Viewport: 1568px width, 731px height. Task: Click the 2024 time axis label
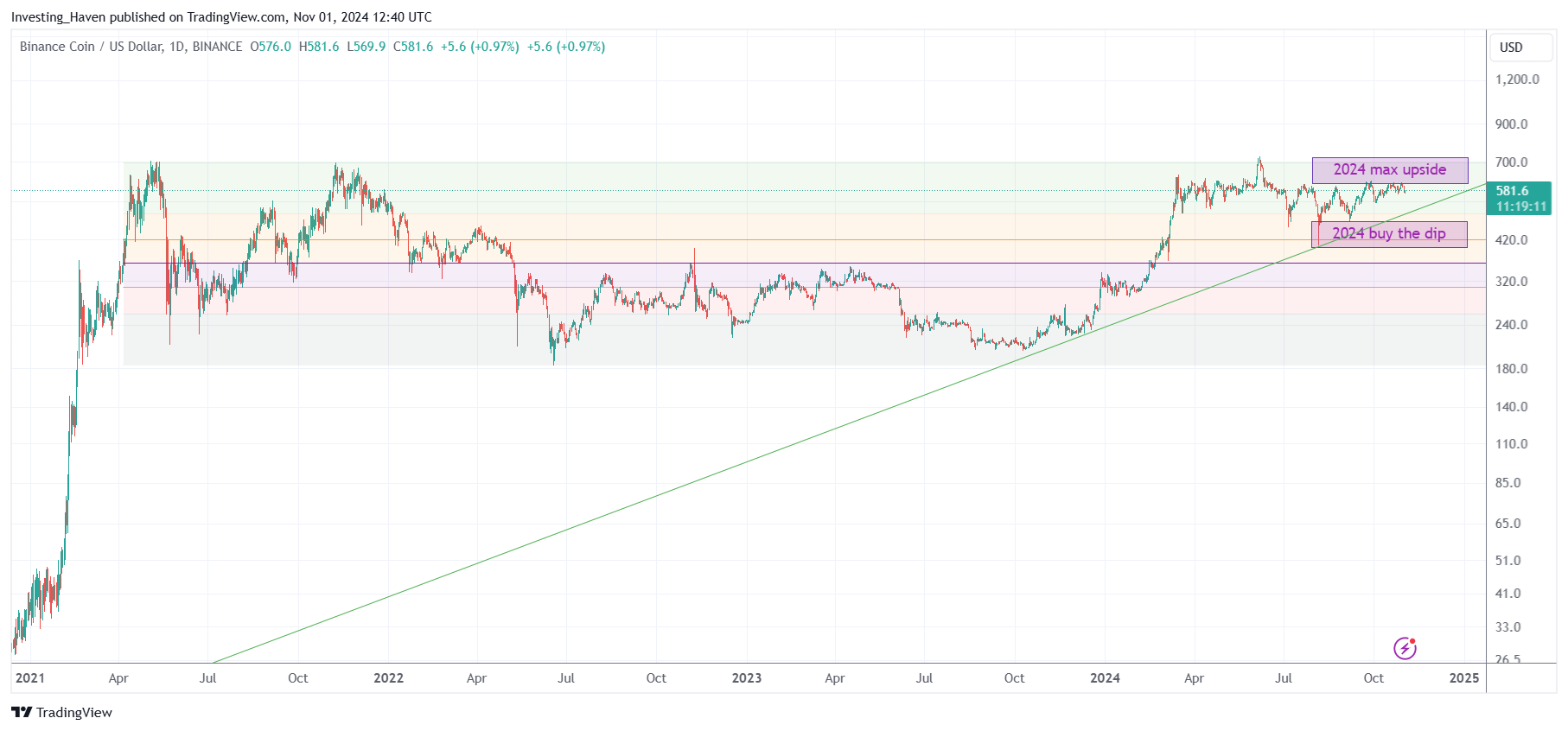tap(1106, 678)
